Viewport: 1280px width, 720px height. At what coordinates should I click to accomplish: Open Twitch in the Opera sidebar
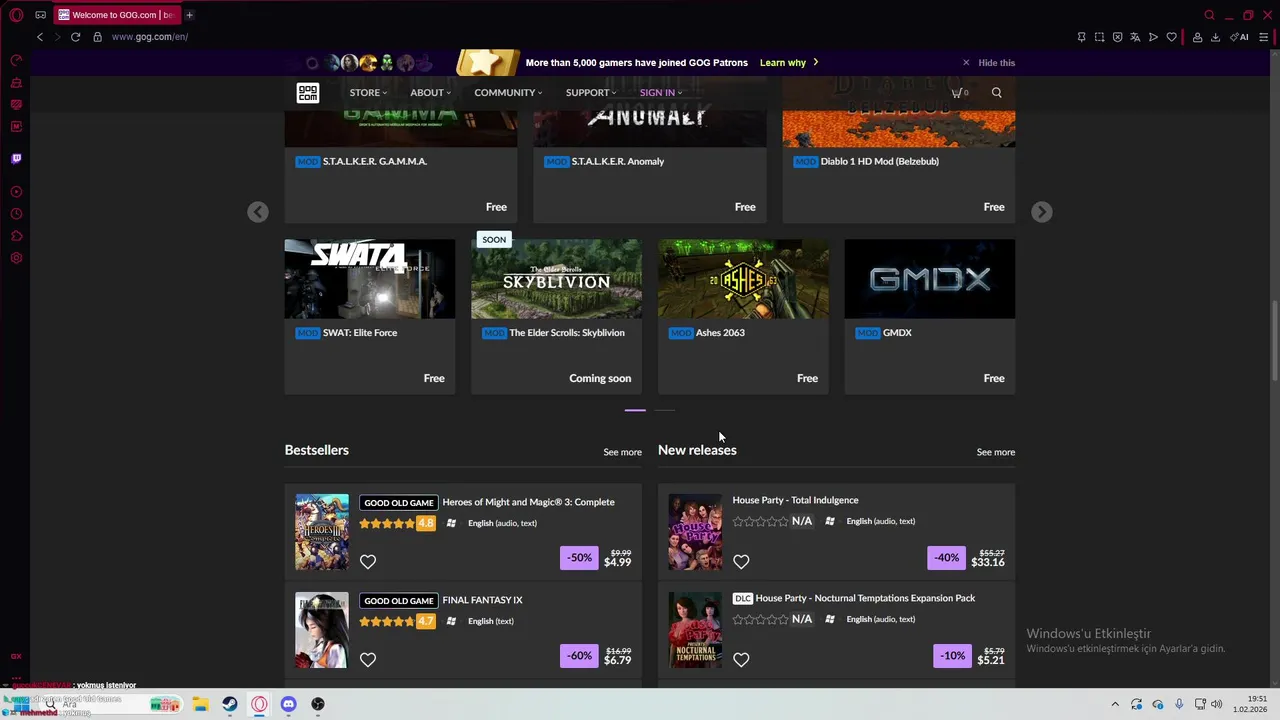tap(16, 158)
